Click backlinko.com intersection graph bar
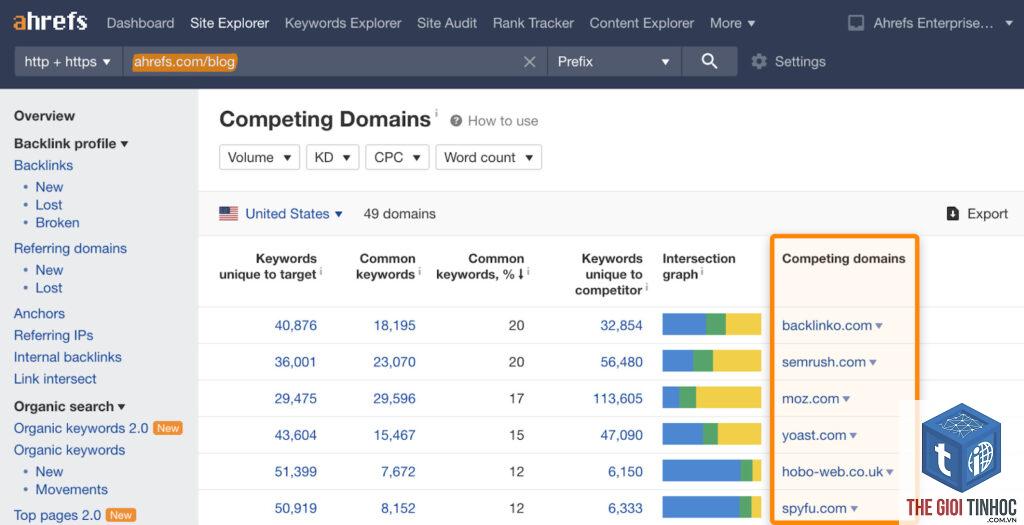The width and height of the screenshot is (1024, 525). [712, 325]
